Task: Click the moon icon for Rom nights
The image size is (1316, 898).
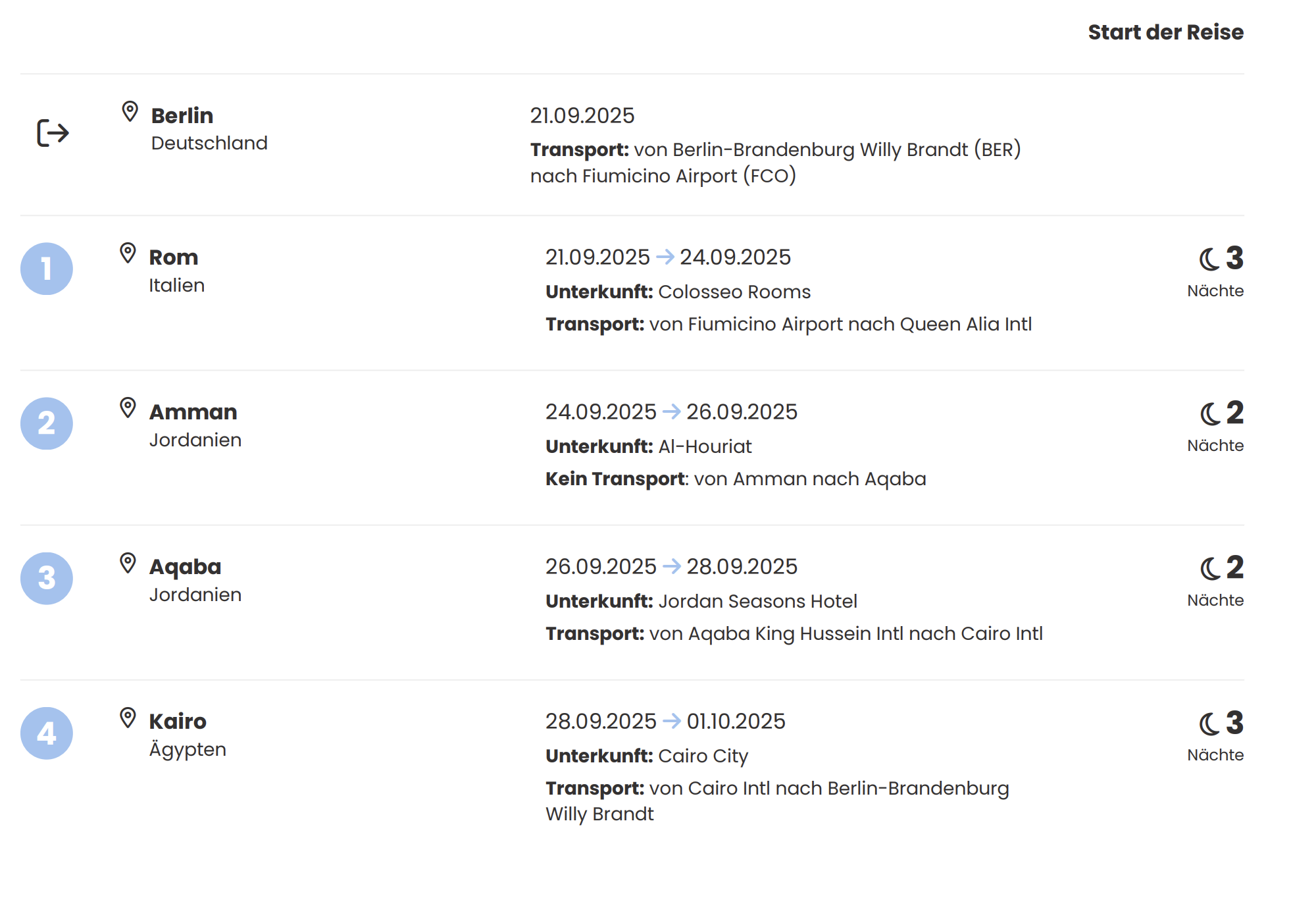Action: point(1209,259)
